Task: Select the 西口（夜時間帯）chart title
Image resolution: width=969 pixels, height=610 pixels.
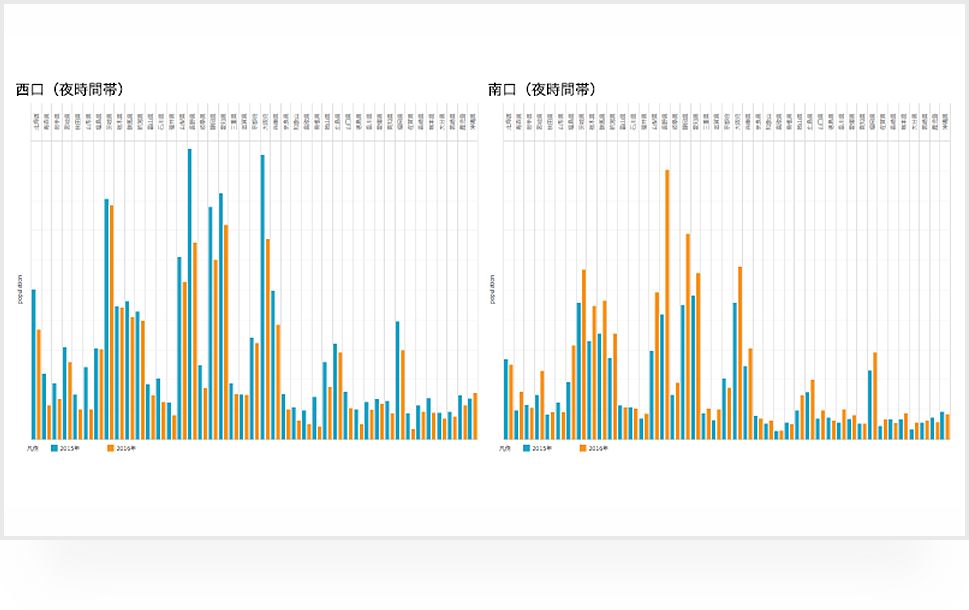Action: click(70, 89)
